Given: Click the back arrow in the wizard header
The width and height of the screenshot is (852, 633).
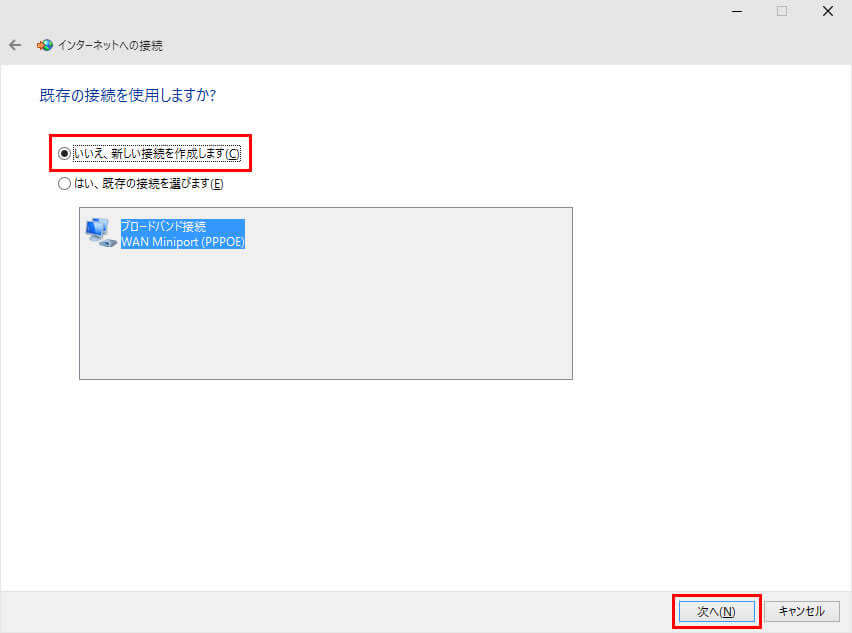Looking at the screenshot, I should click(x=15, y=45).
